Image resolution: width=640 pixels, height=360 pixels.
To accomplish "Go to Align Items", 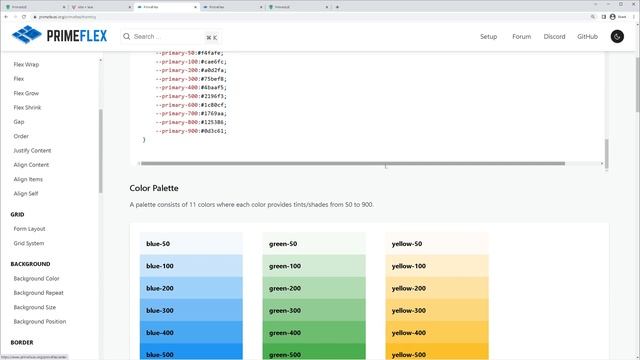I will [x=28, y=179].
